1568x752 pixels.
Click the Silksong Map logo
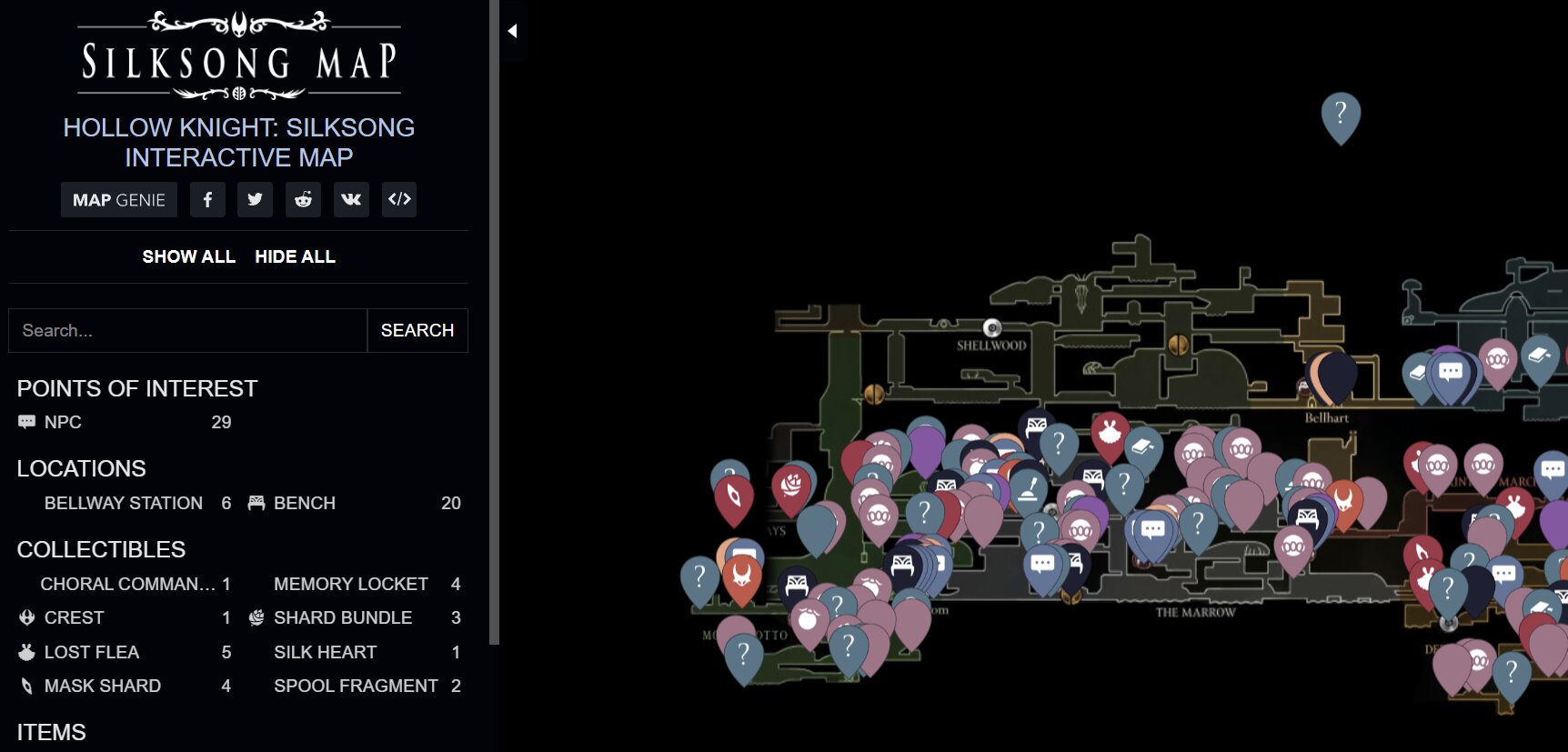click(x=239, y=55)
